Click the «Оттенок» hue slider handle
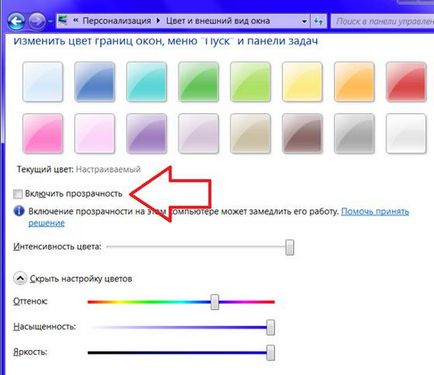 pos(215,302)
